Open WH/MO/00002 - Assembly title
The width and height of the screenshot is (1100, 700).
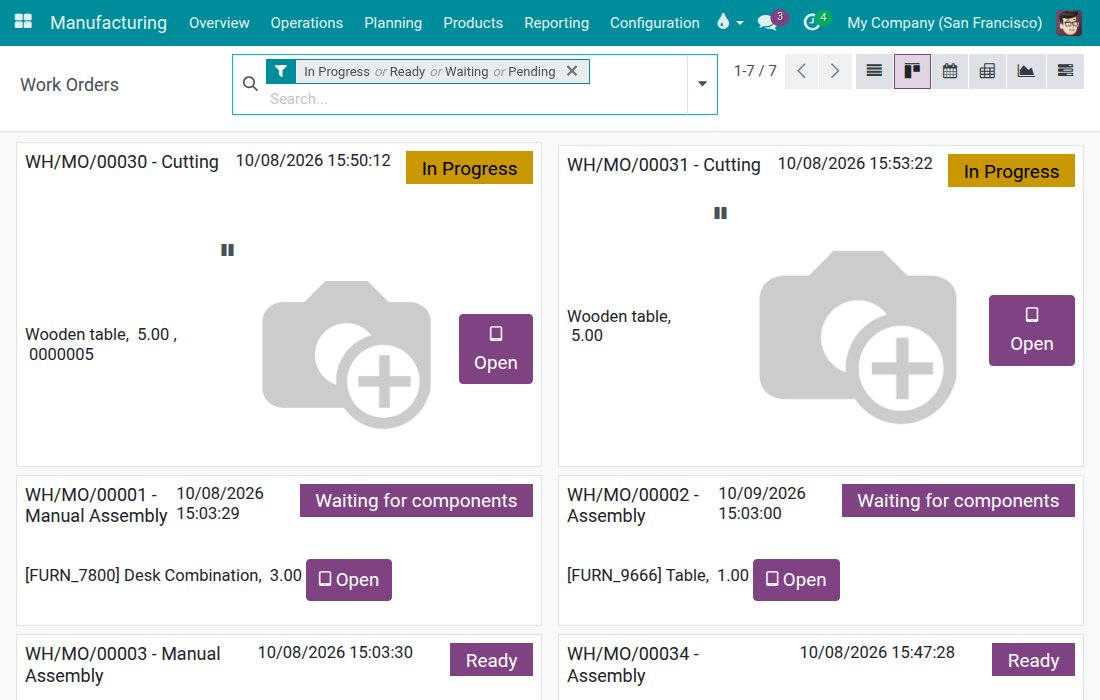(633, 505)
